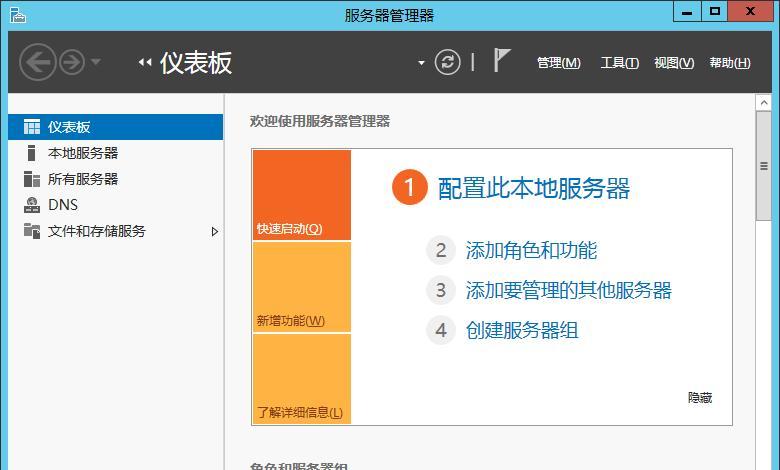Open the 管理(M) menu
This screenshot has height=470, width=780.
(x=559, y=63)
